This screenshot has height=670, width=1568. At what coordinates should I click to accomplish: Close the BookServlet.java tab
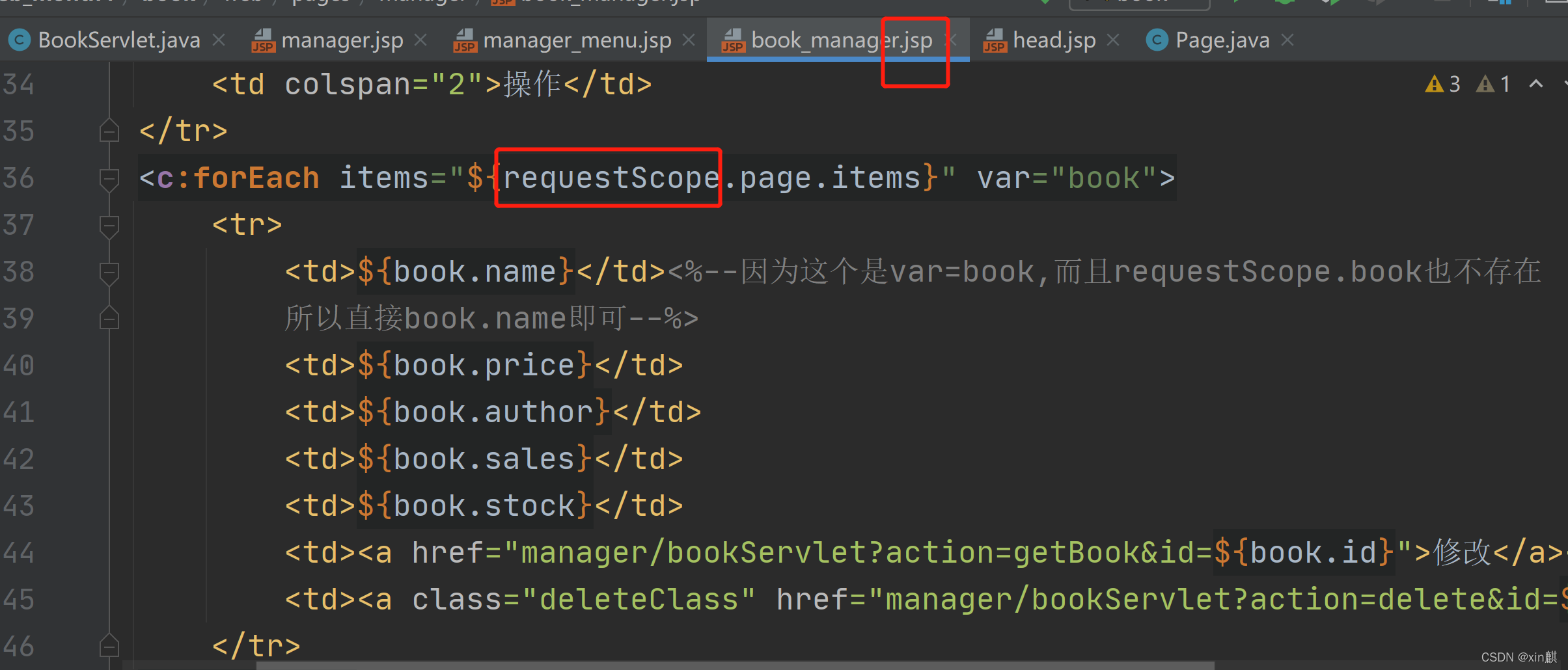click(219, 40)
